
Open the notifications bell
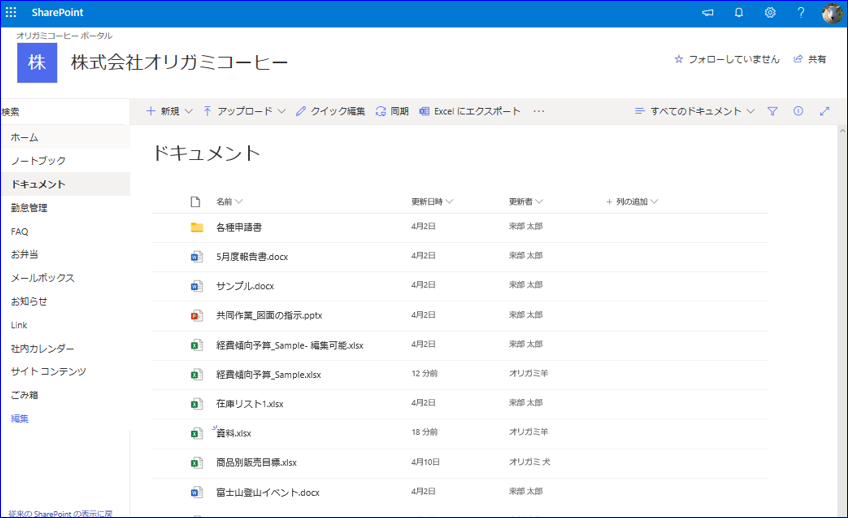coord(739,12)
